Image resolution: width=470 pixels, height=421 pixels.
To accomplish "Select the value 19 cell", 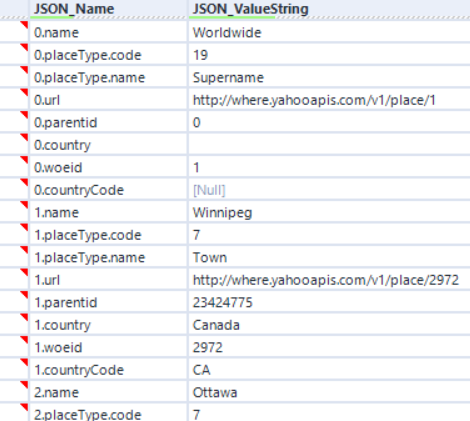I will tap(329, 55).
